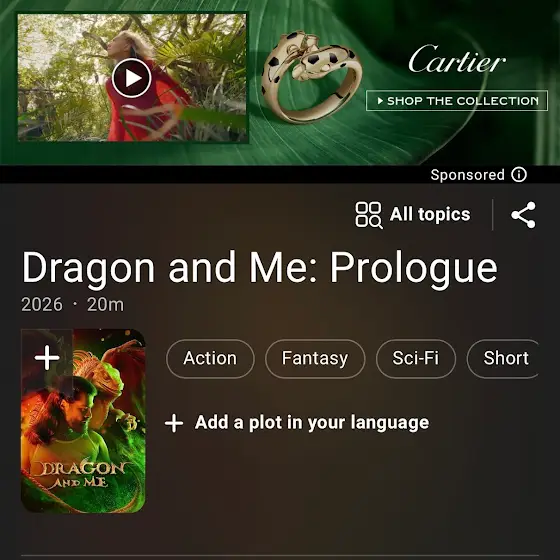Image resolution: width=560 pixels, height=560 pixels.
Task: Click the Dragon and Me: Prologue title
Action: click(x=260, y=268)
